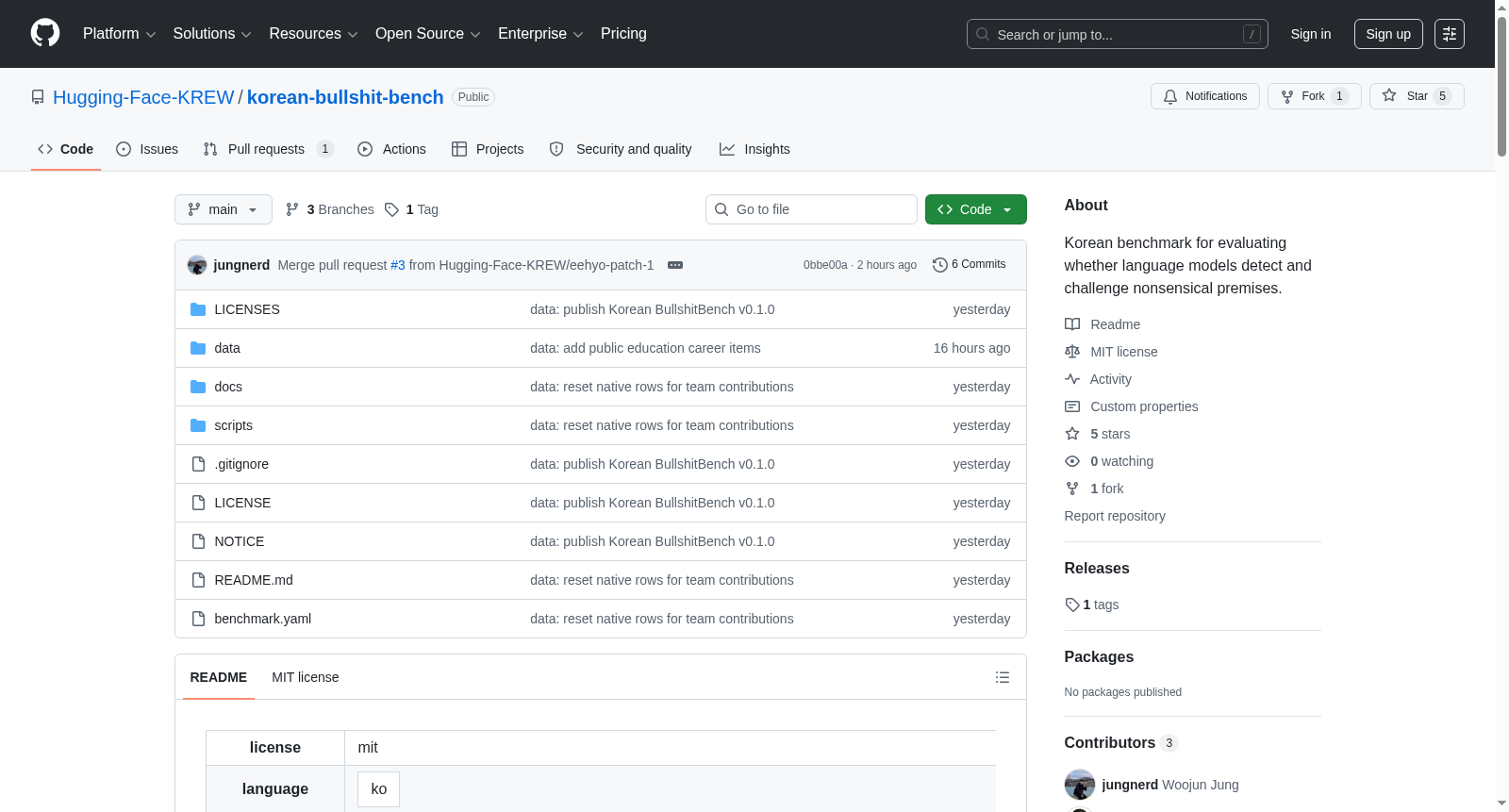
Task: Open the Insights tab
Action: (754, 149)
